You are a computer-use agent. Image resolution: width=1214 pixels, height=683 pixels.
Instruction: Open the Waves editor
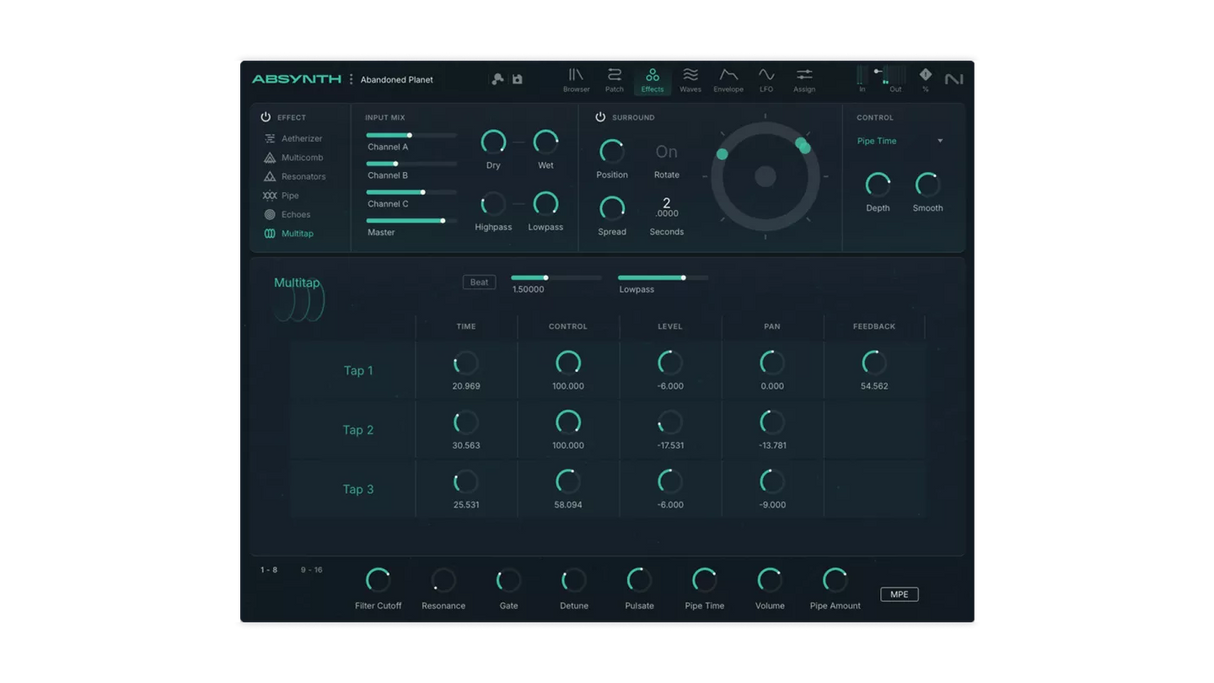[x=690, y=79]
